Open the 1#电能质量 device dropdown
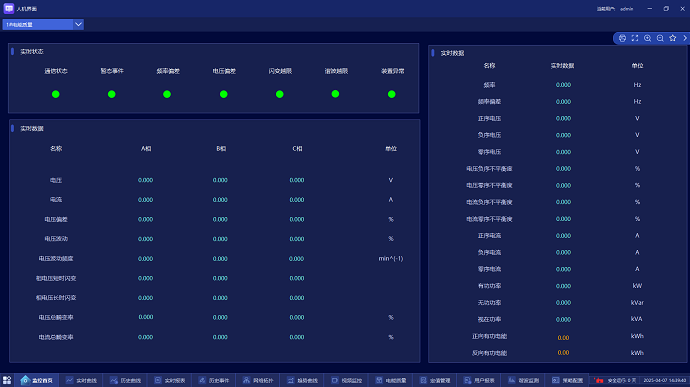This screenshot has width=690, height=387. coord(43,25)
